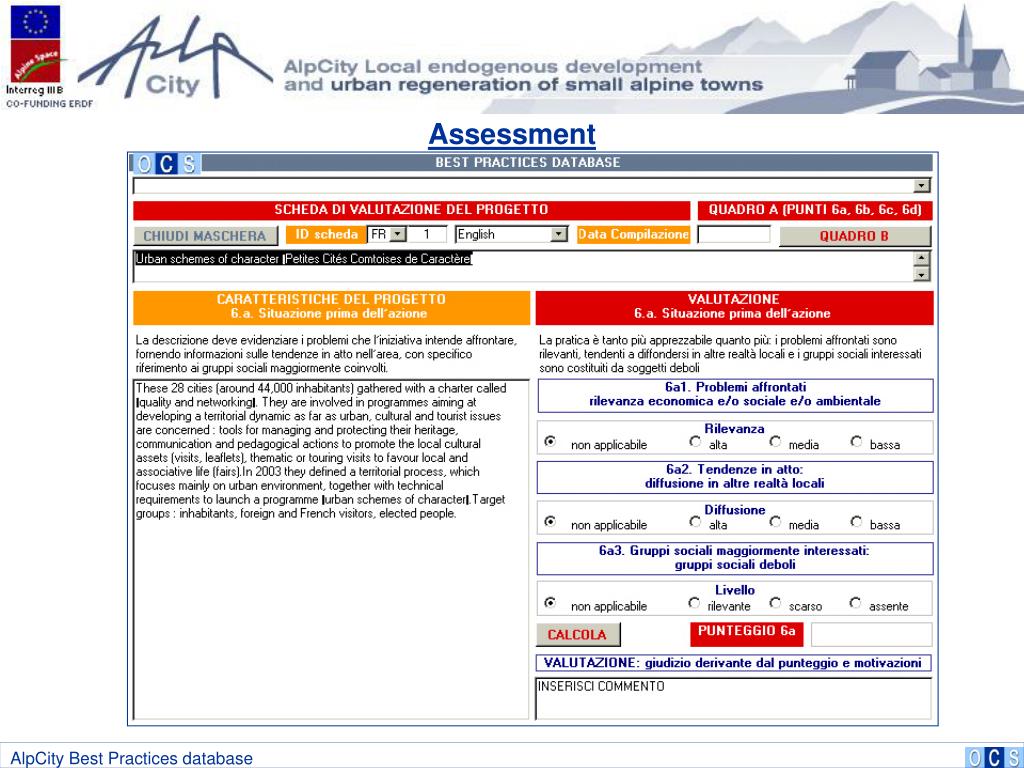Click '6a2. Tendenze in atto' box
The width and height of the screenshot is (1024, 768).
735,477
